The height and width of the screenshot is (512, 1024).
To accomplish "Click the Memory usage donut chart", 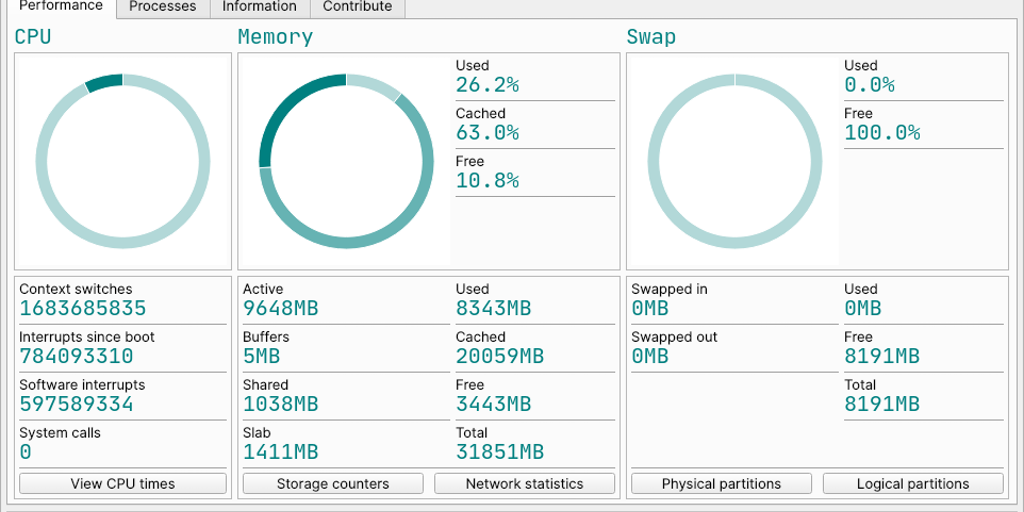I will click(x=346, y=161).
